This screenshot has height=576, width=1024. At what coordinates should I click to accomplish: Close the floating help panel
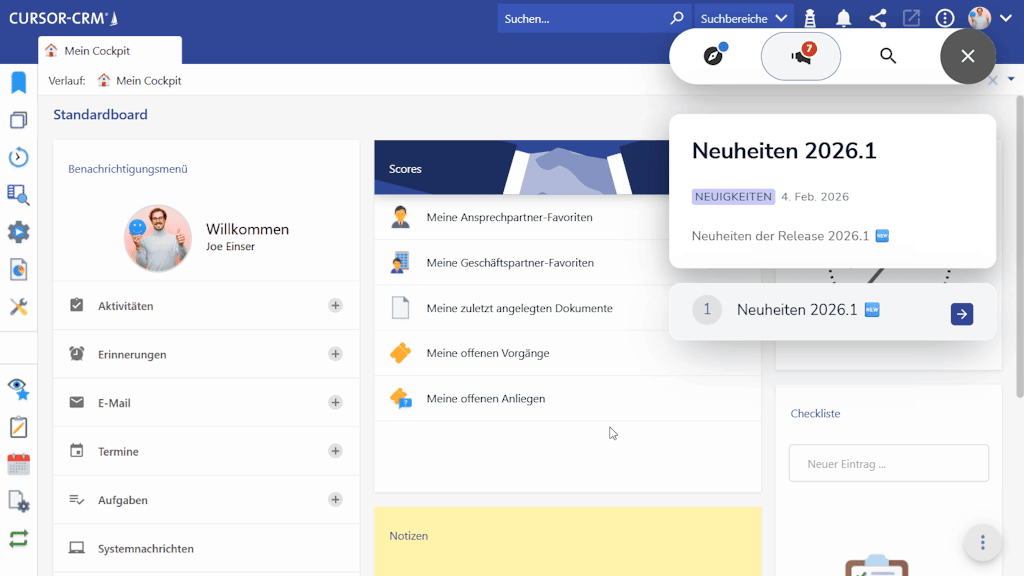pyautogui.click(x=967, y=56)
